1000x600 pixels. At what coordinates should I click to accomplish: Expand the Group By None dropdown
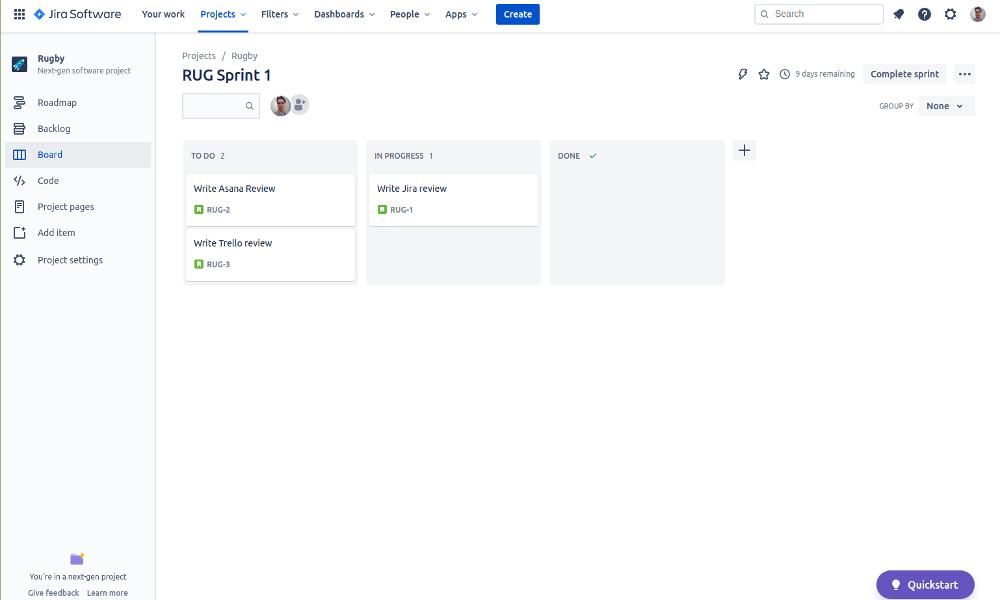click(x=946, y=106)
